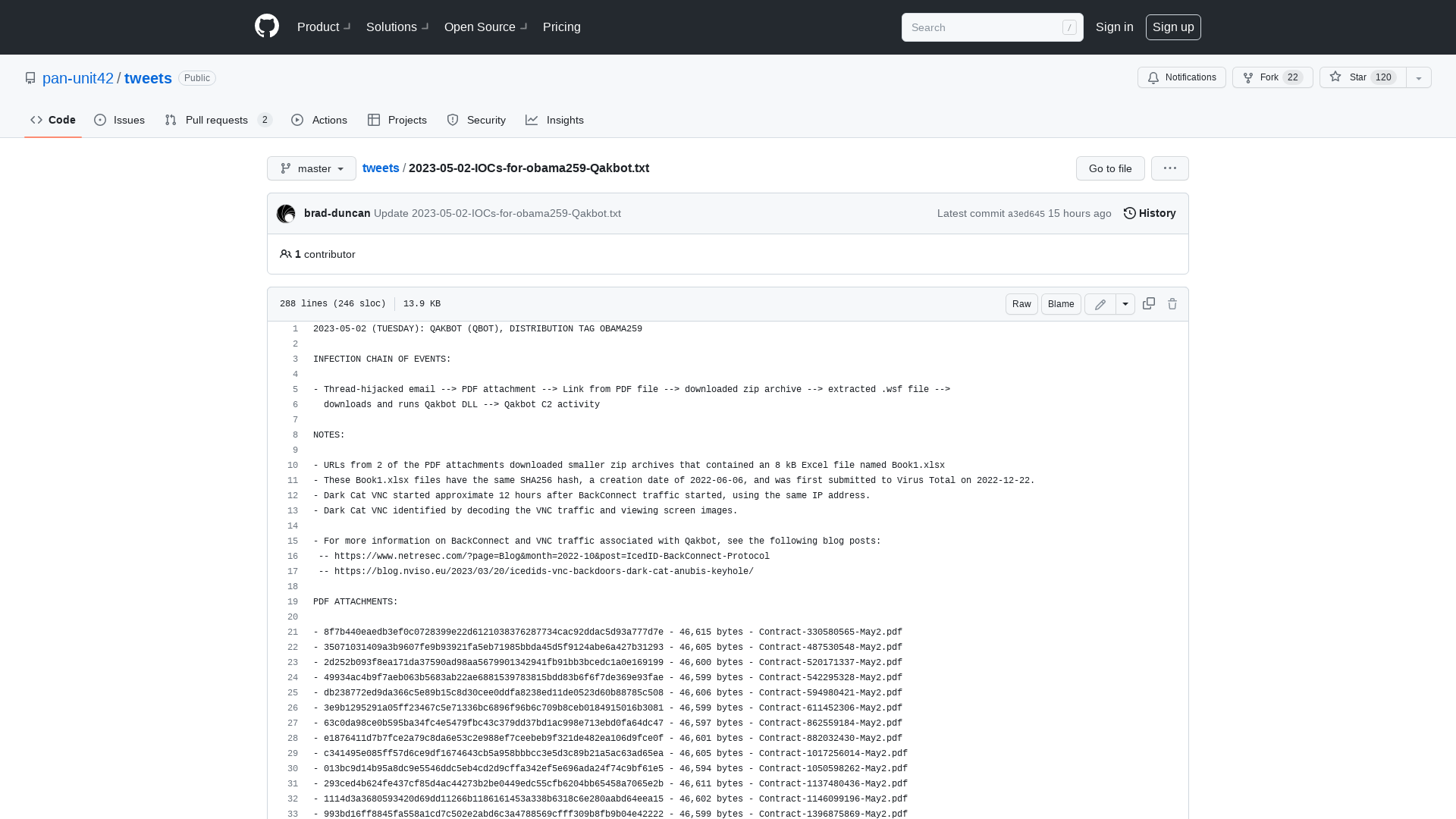Open commit a3ed645

click(1026, 214)
